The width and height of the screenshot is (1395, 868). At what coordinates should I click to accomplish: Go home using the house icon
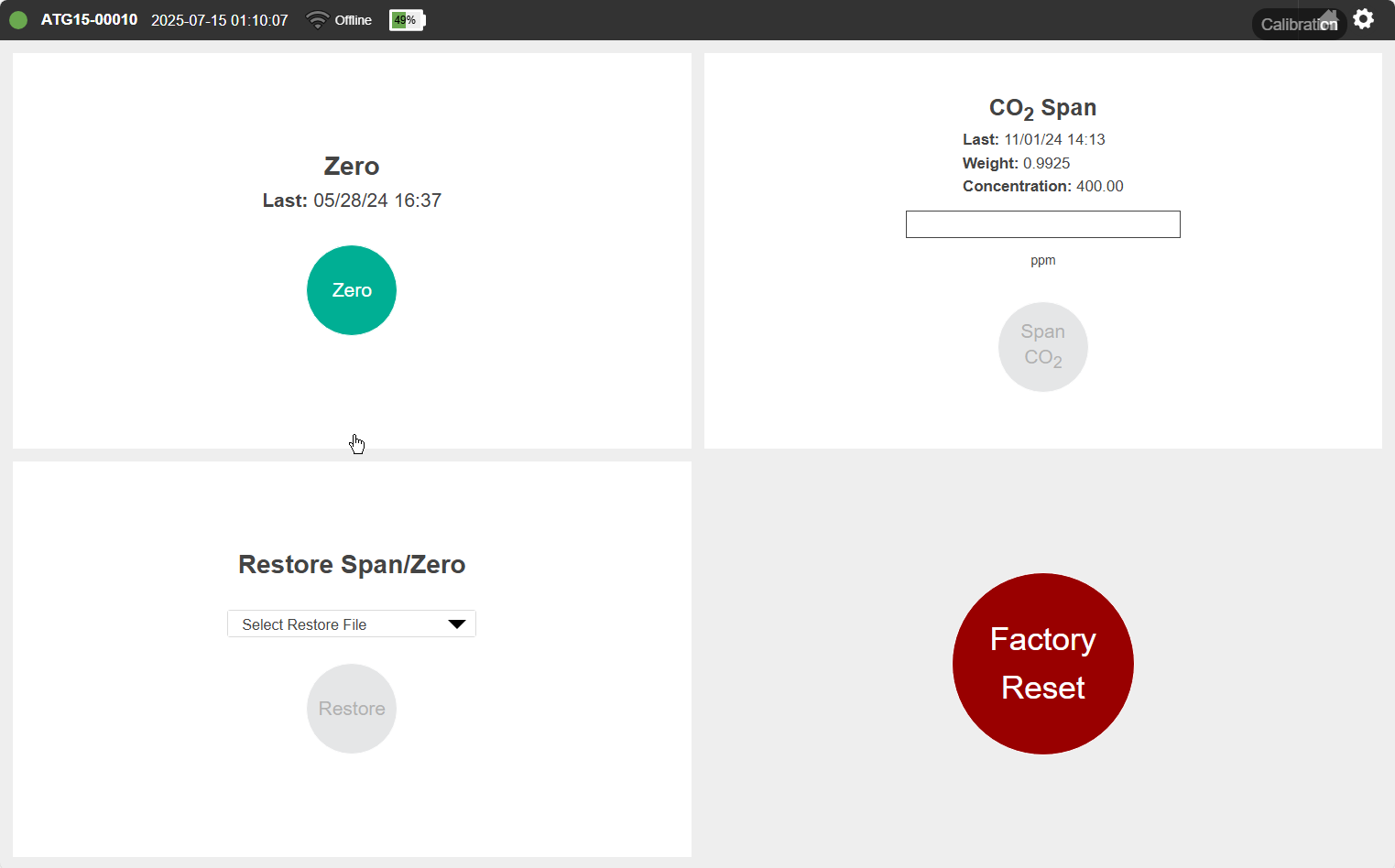point(1328,16)
